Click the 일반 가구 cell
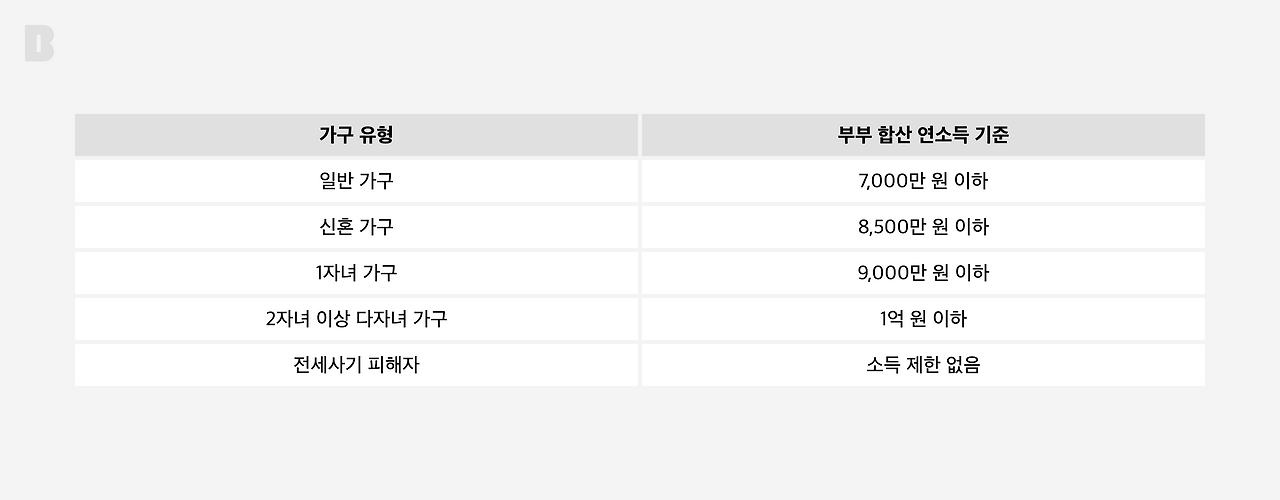Screen dimensions: 1280x500 tap(356, 181)
